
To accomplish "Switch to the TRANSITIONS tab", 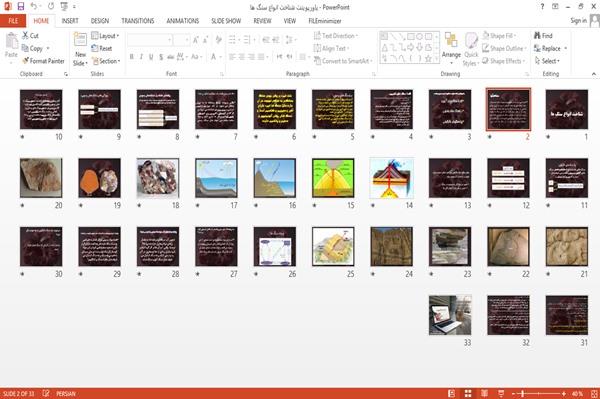I will click(x=138, y=21).
